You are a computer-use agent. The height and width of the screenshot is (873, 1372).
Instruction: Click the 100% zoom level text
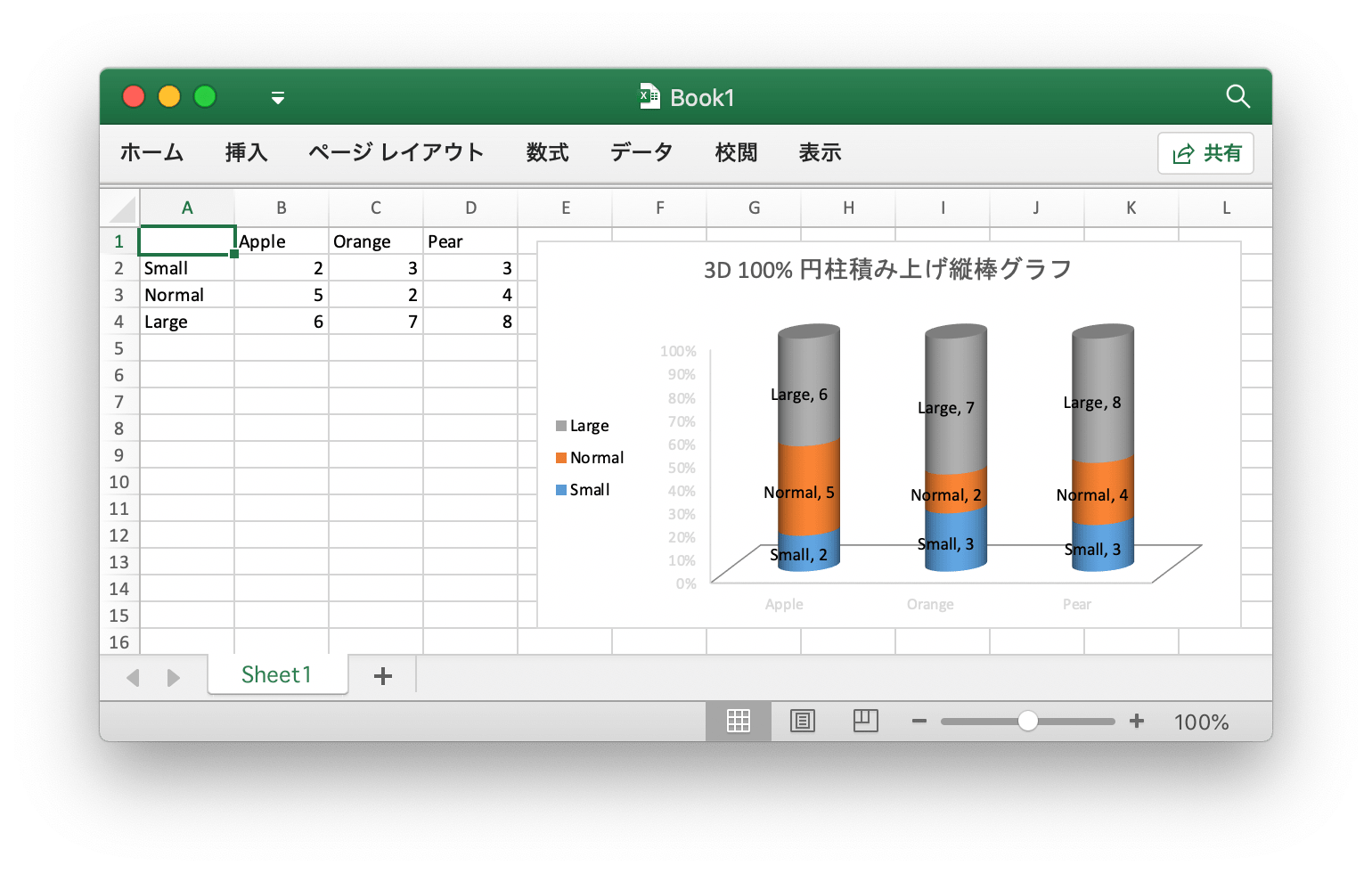[1201, 722]
